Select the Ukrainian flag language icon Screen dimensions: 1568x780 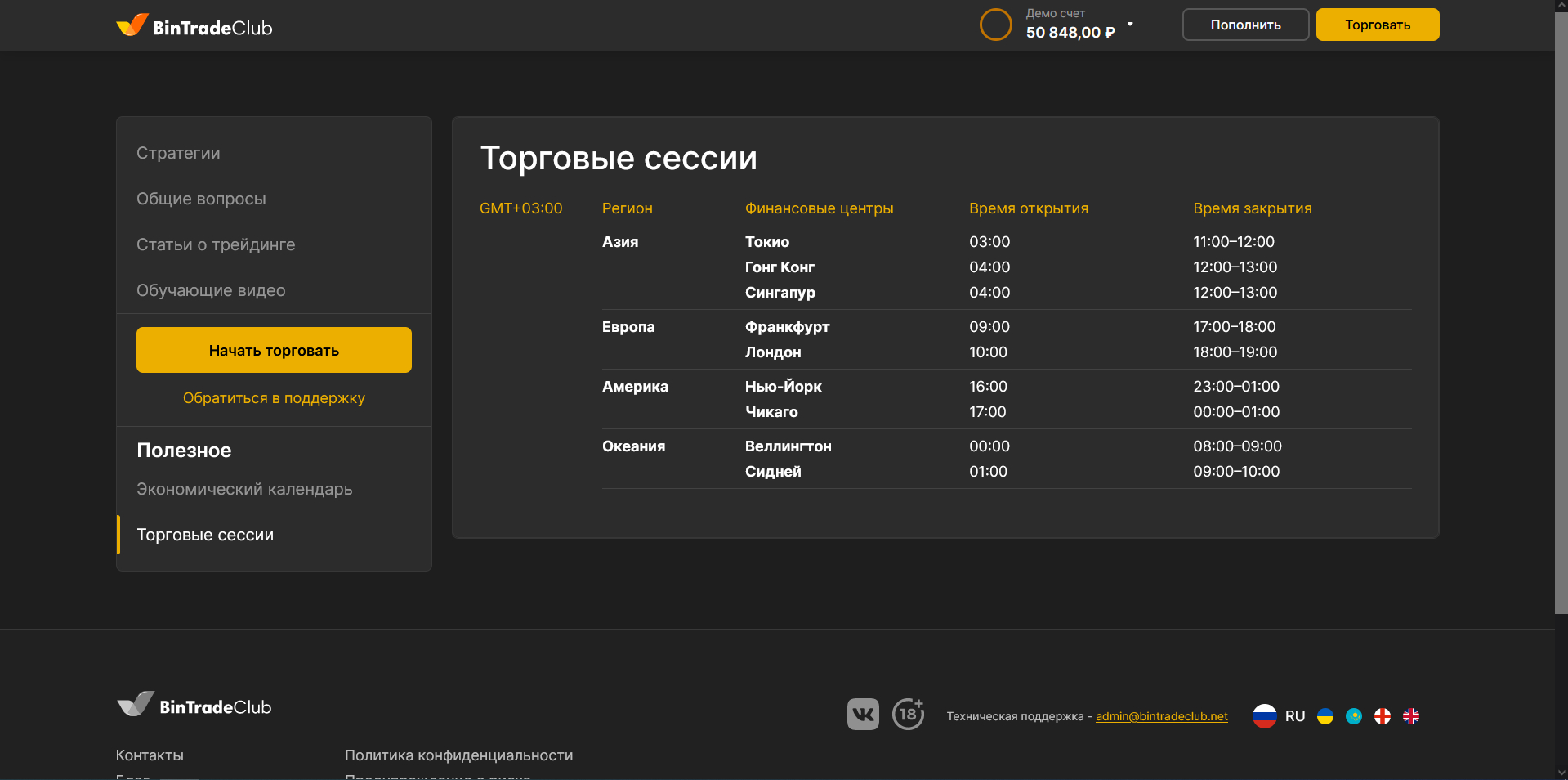(1325, 716)
